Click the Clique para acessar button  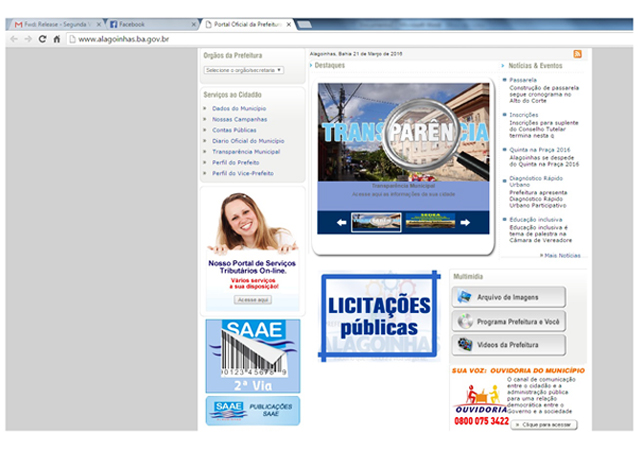tap(544, 425)
